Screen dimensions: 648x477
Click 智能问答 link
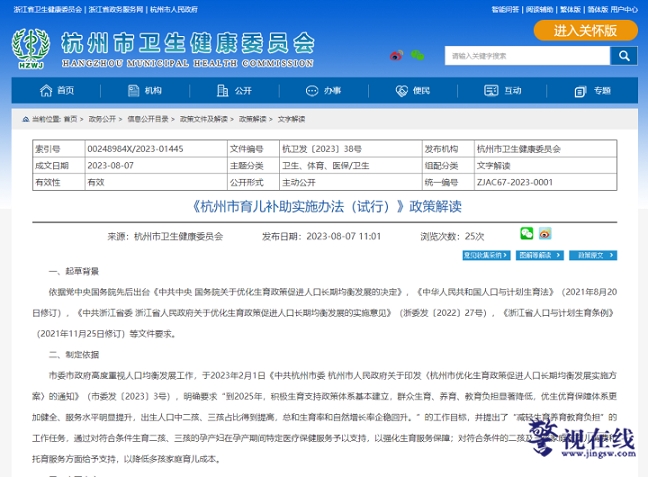[505, 9]
